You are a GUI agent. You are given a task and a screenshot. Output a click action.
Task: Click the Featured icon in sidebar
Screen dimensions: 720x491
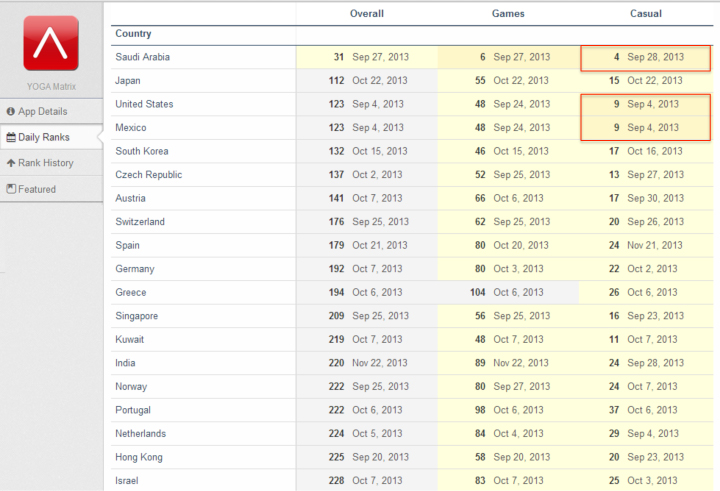click(x=11, y=189)
